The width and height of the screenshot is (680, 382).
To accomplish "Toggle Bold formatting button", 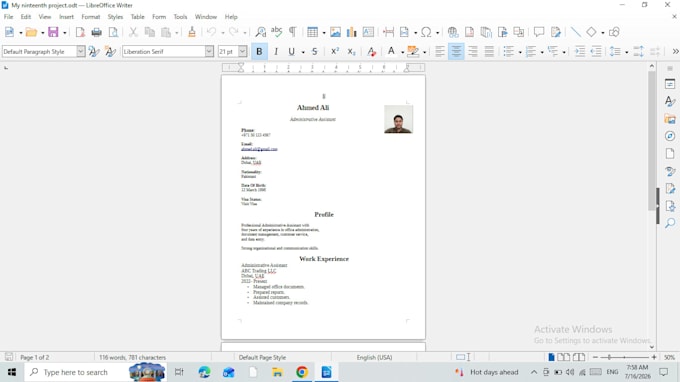I will pos(259,52).
